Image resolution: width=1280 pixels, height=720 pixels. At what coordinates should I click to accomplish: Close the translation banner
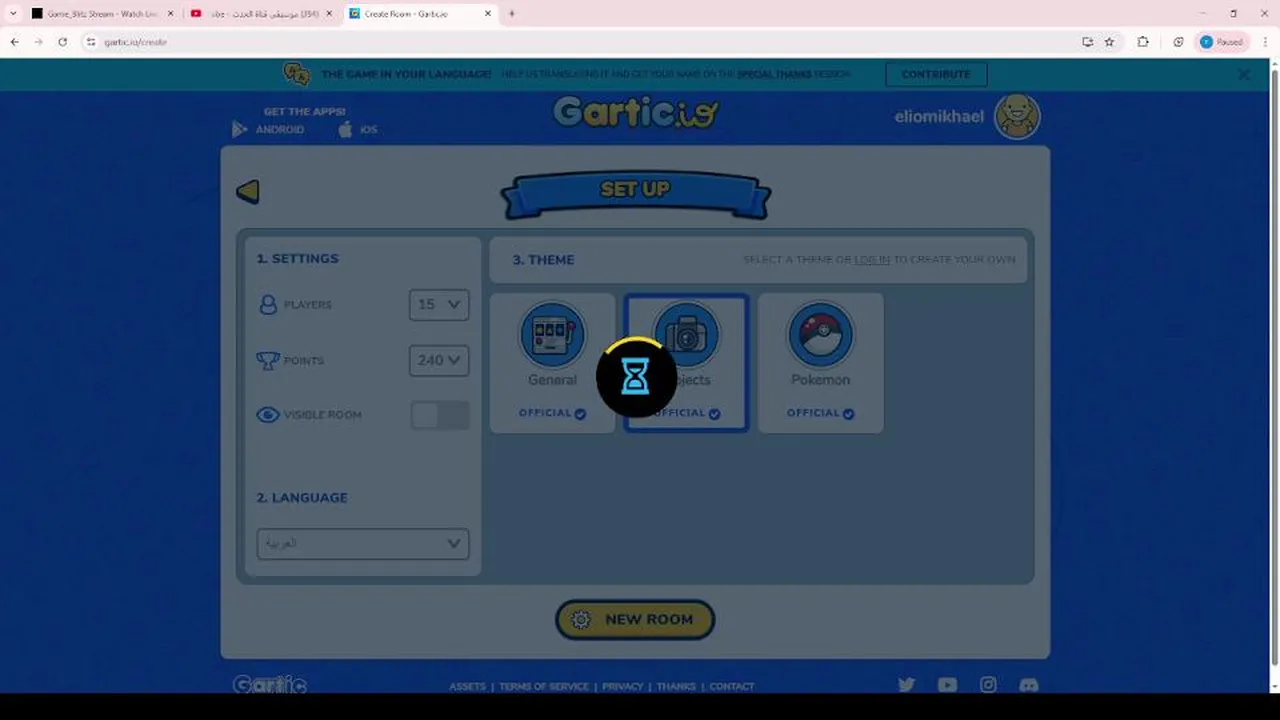click(1244, 74)
